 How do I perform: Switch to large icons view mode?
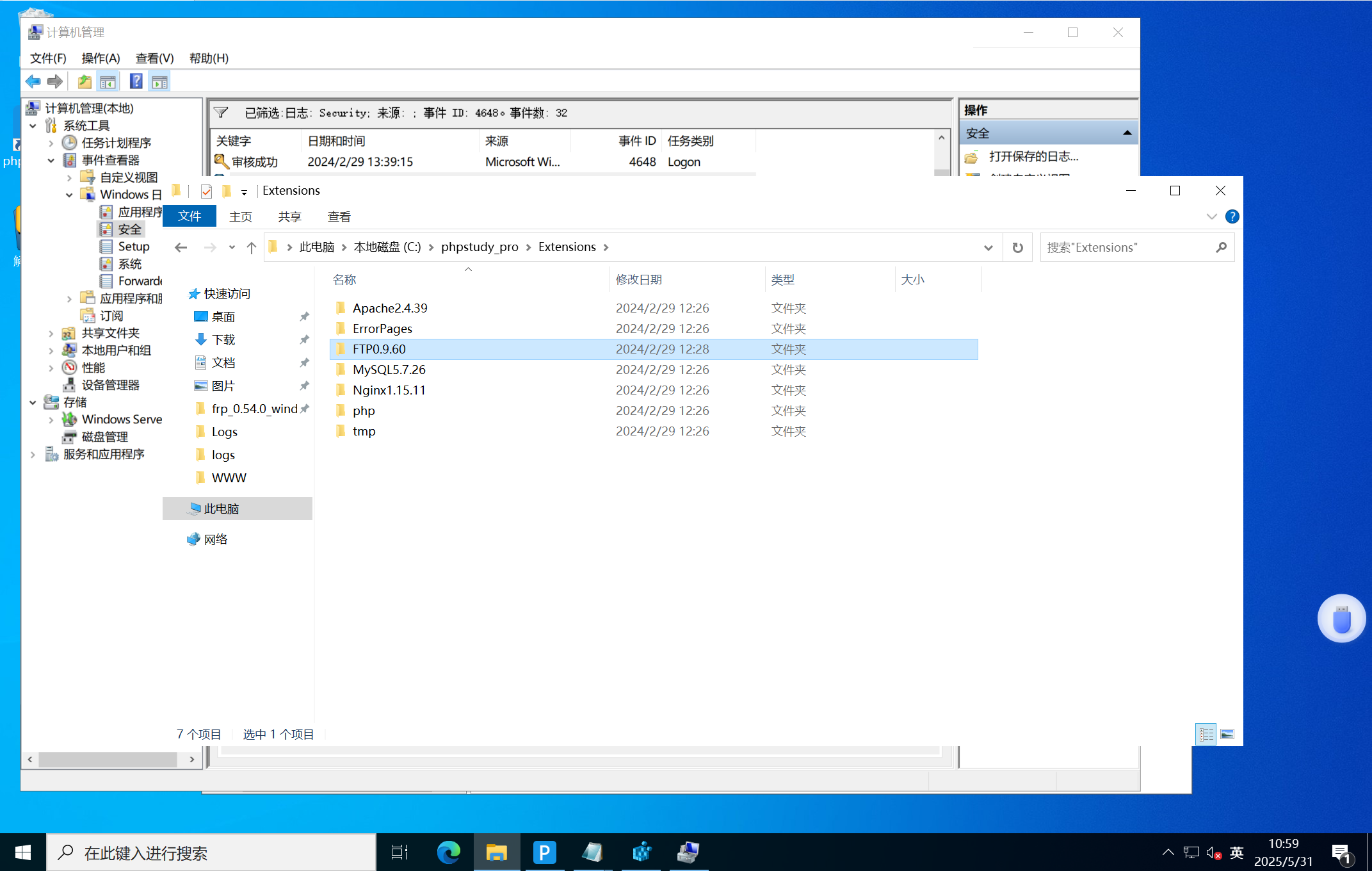click(1227, 734)
